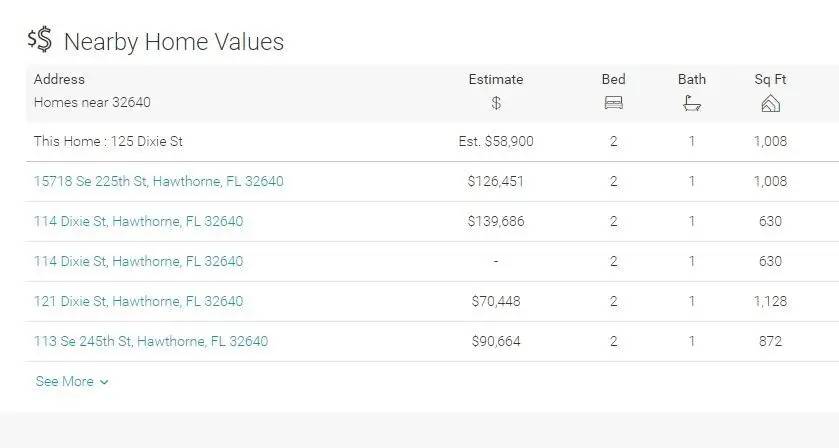Click the Sq Ft column header label
The width and height of the screenshot is (839, 448).
pos(770,79)
